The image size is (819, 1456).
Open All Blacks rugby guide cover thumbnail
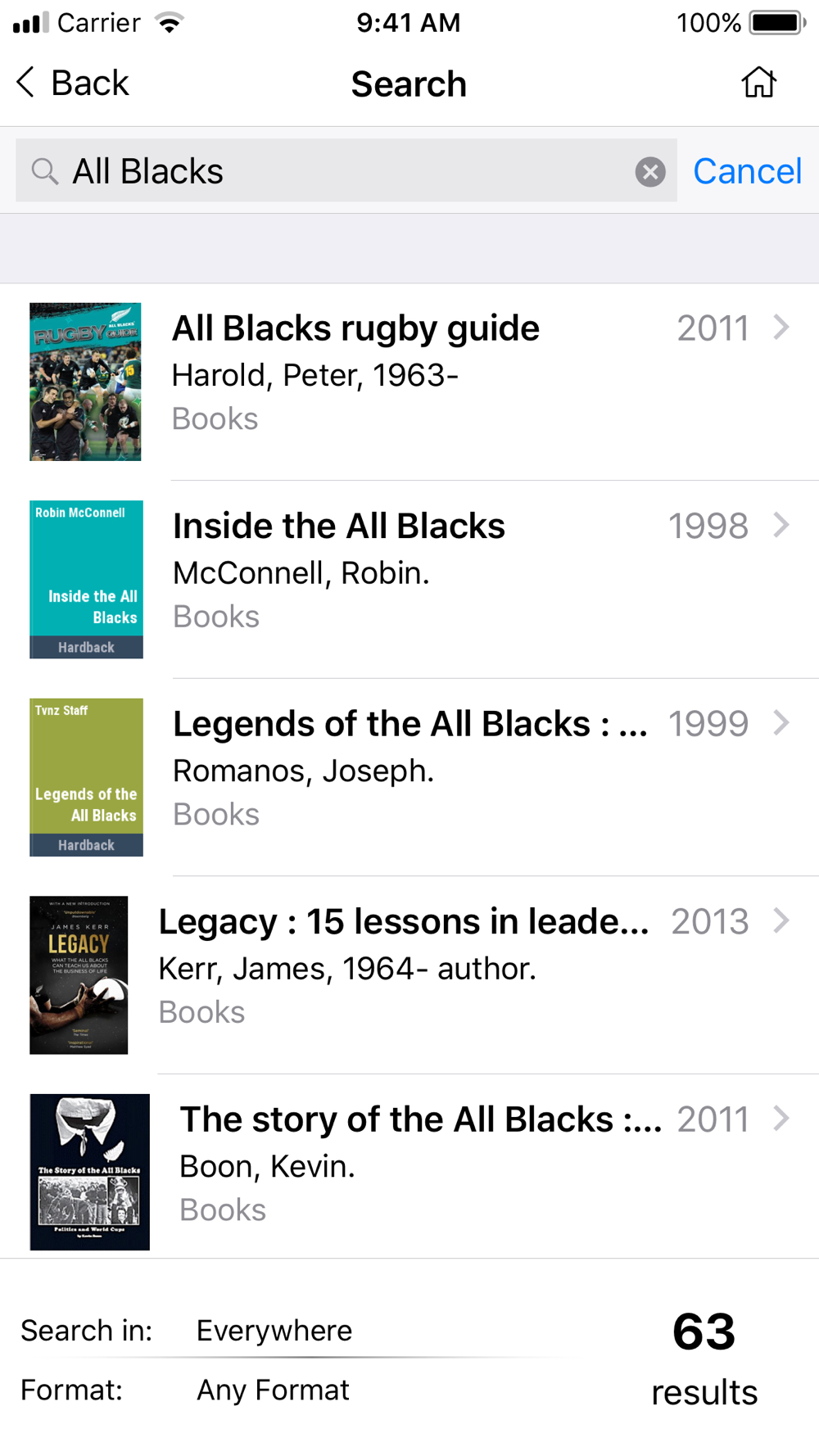click(x=85, y=382)
